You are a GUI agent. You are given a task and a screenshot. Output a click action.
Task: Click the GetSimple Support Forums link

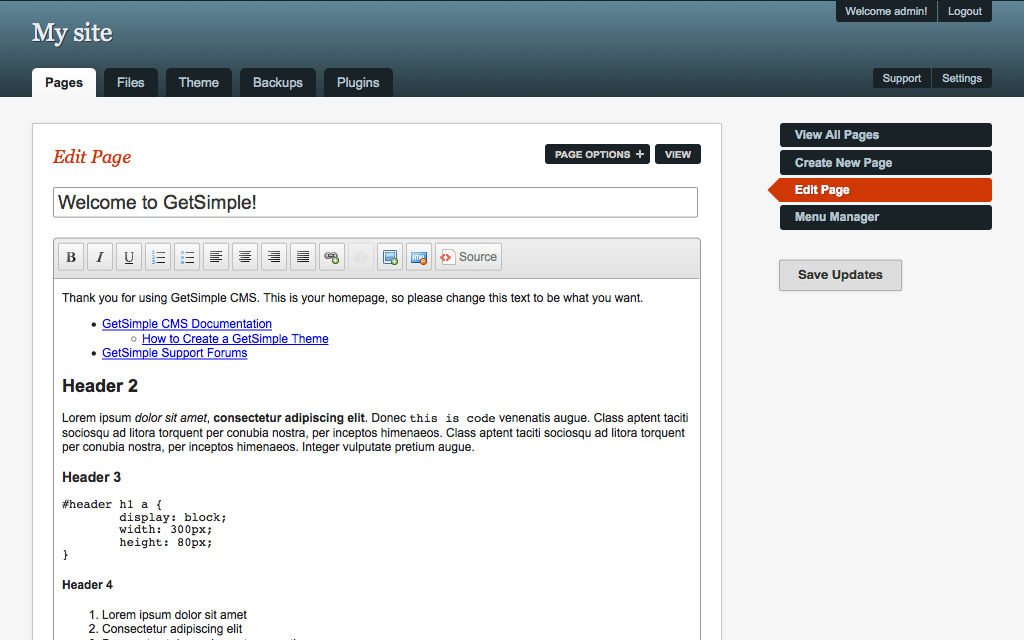[174, 353]
